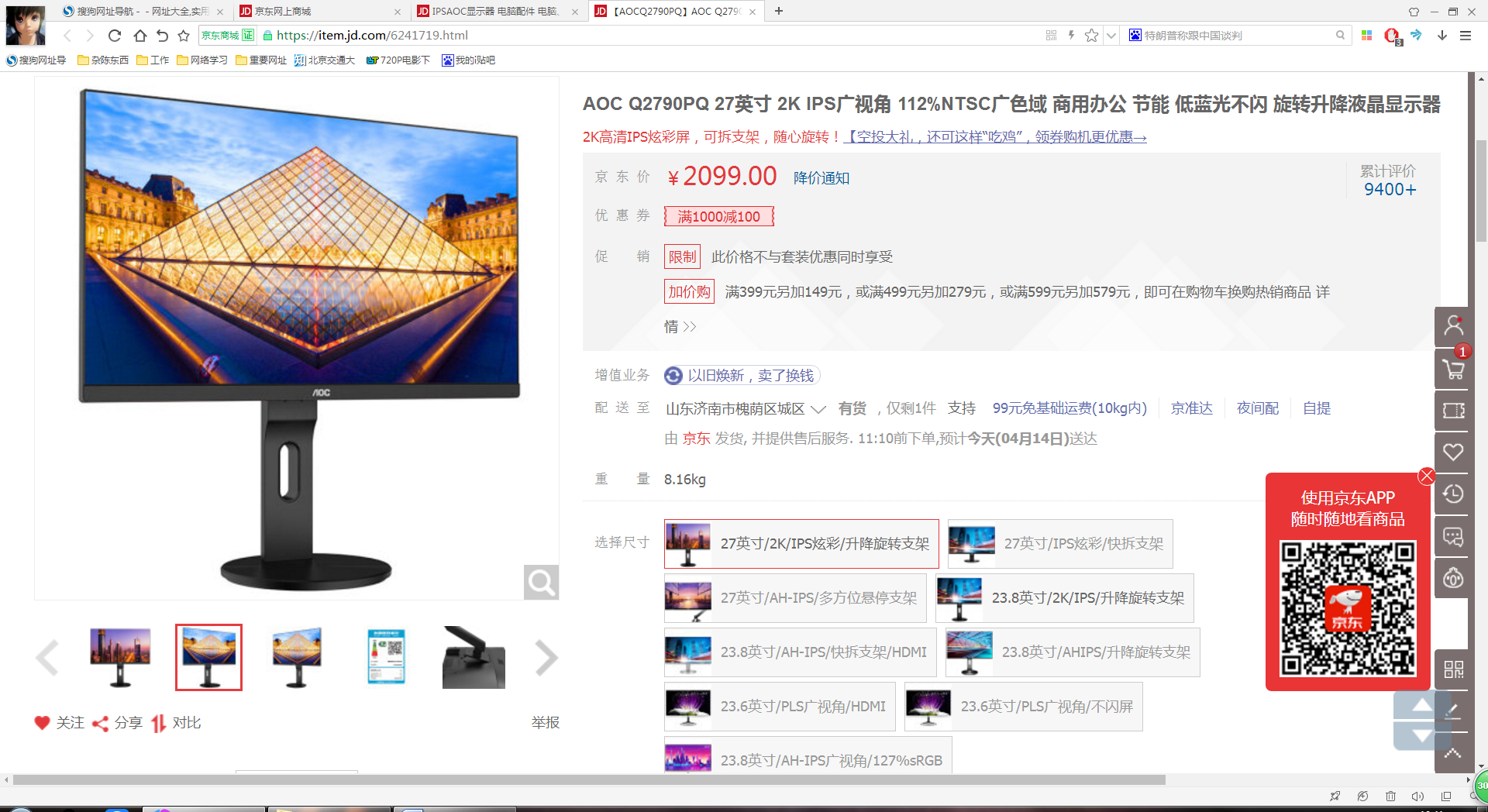Switch to 搜狗网址导航 browser tab

143,11
